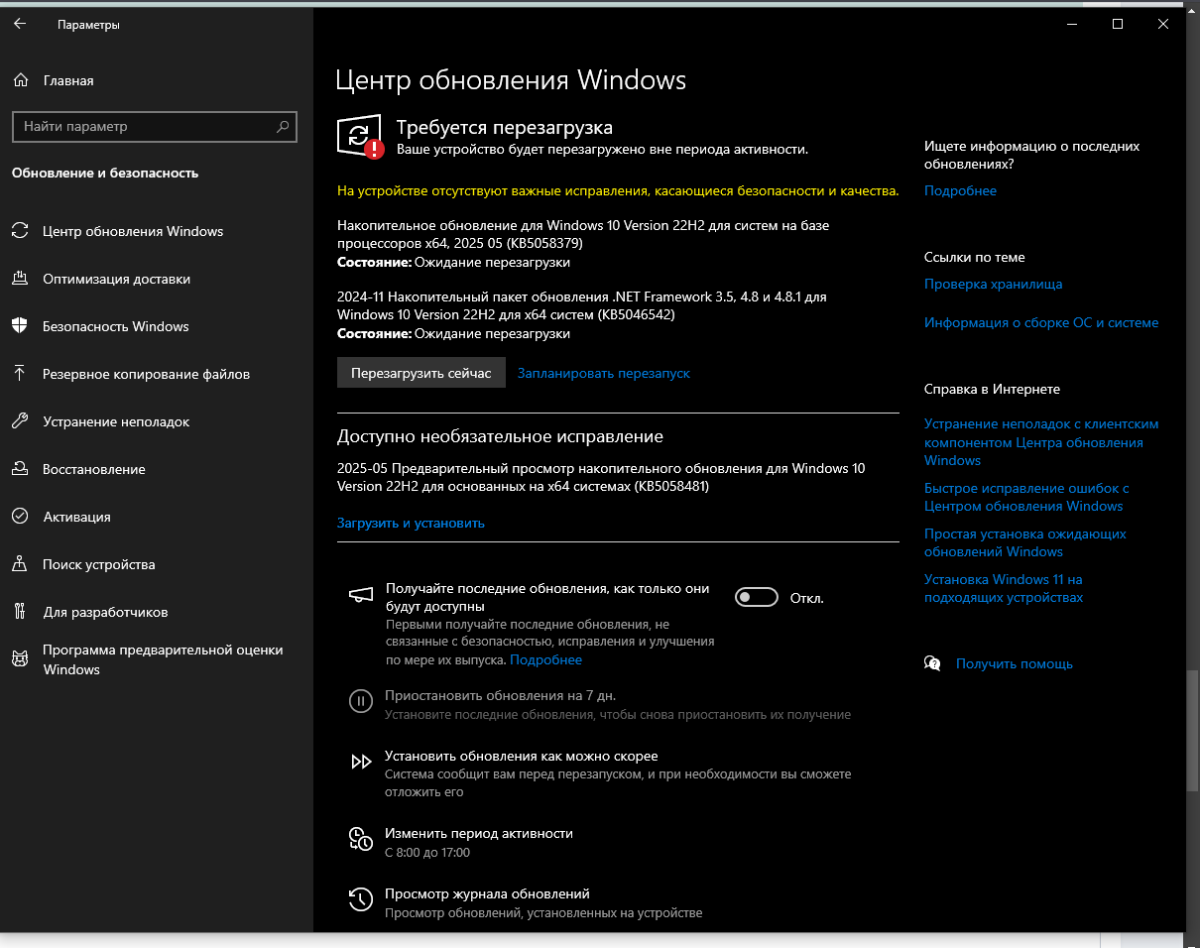Click the Activation checkmark icon
Screen dimensions: 1200x948
[20, 517]
